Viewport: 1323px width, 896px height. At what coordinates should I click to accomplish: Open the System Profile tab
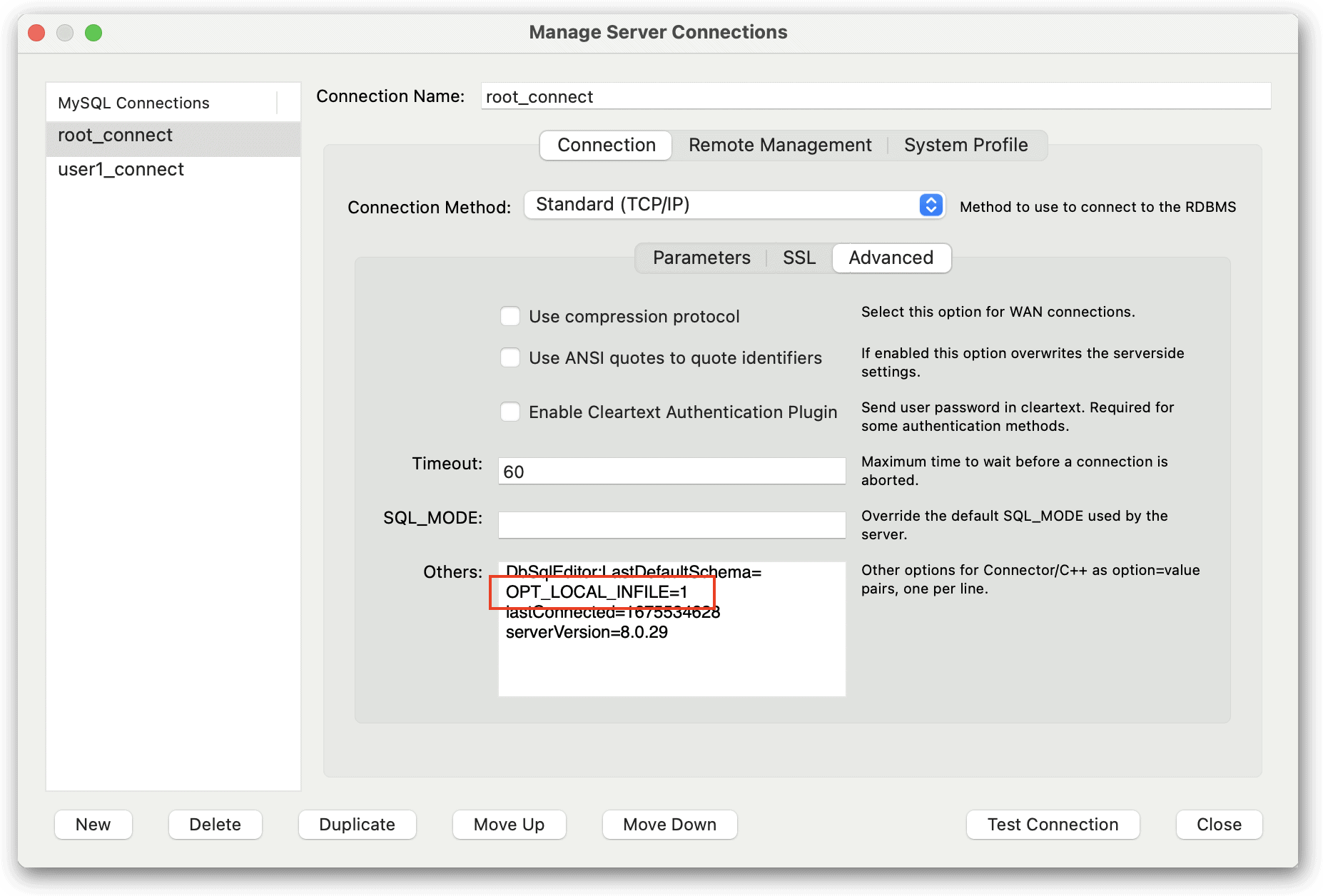pos(965,145)
